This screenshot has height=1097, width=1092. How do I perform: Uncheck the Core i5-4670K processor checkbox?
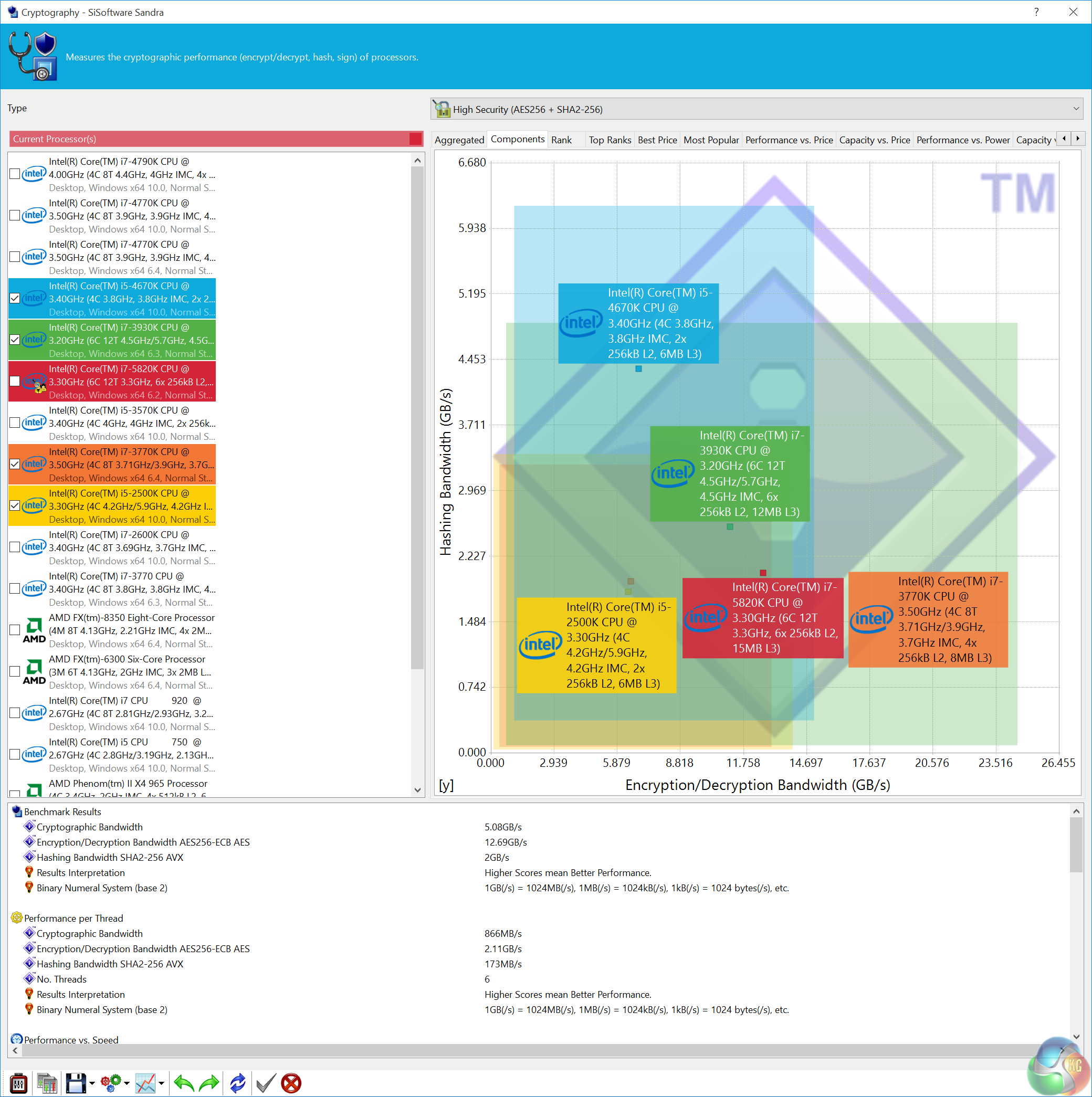(15, 299)
